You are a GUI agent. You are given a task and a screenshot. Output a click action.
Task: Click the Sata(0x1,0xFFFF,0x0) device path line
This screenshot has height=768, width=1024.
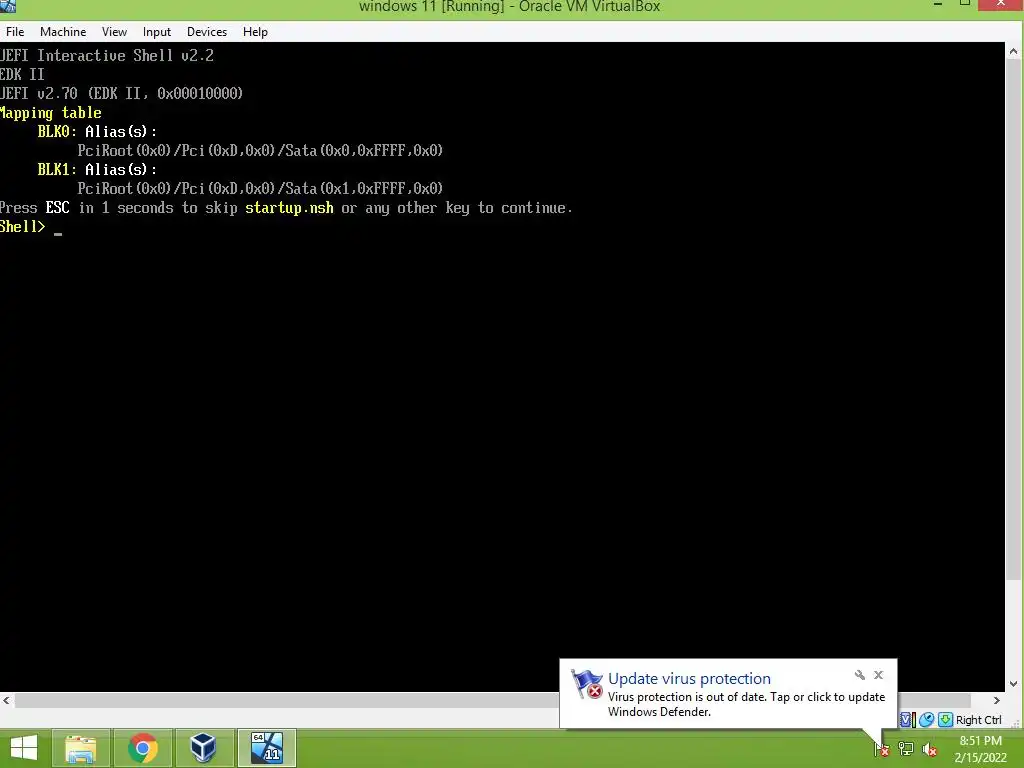(x=260, y=189)
